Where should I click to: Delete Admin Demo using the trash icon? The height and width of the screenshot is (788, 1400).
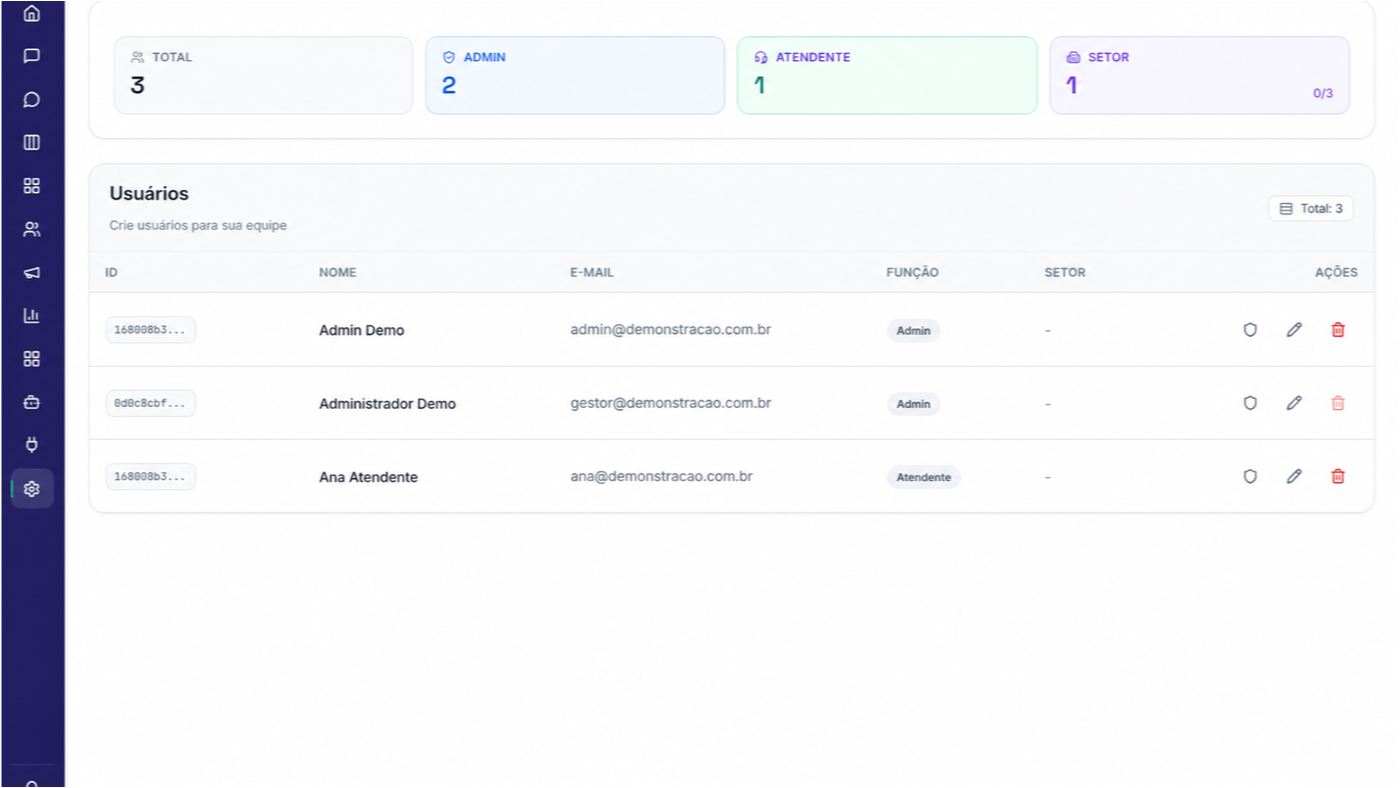tap(1338, 329)
